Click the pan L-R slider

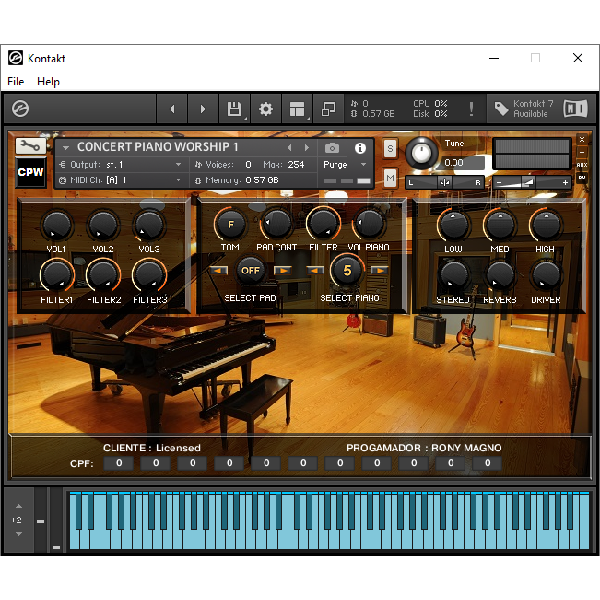coord(445,183)
